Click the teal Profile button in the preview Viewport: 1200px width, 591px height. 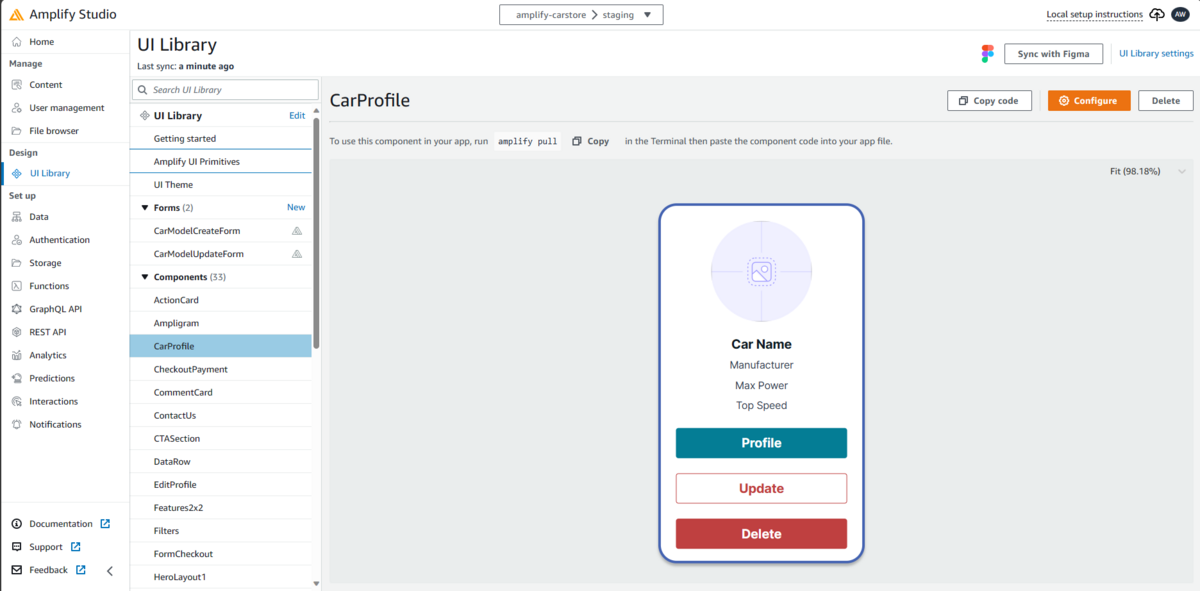point(761,443)
